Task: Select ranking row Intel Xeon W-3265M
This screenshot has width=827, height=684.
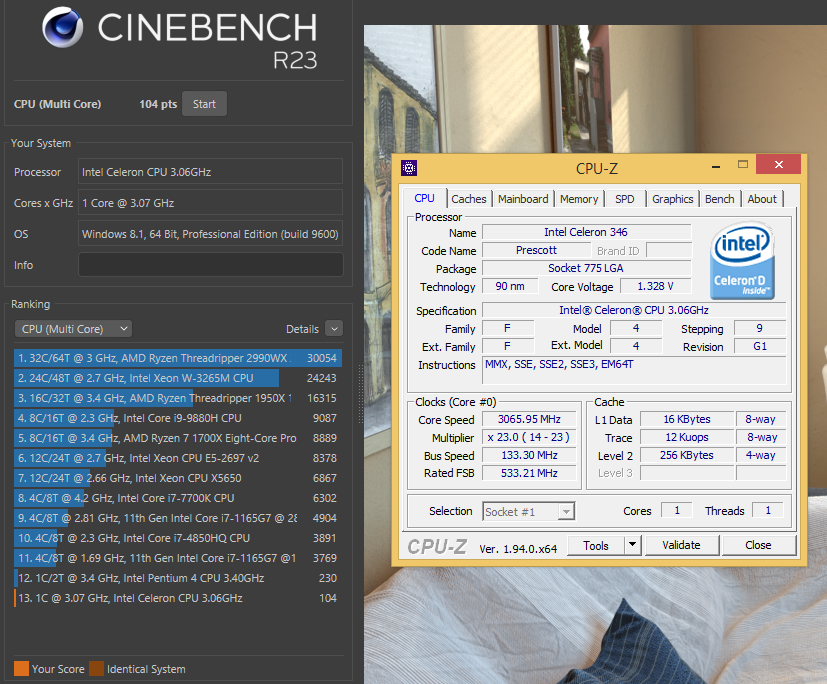Action: (178, 378)
